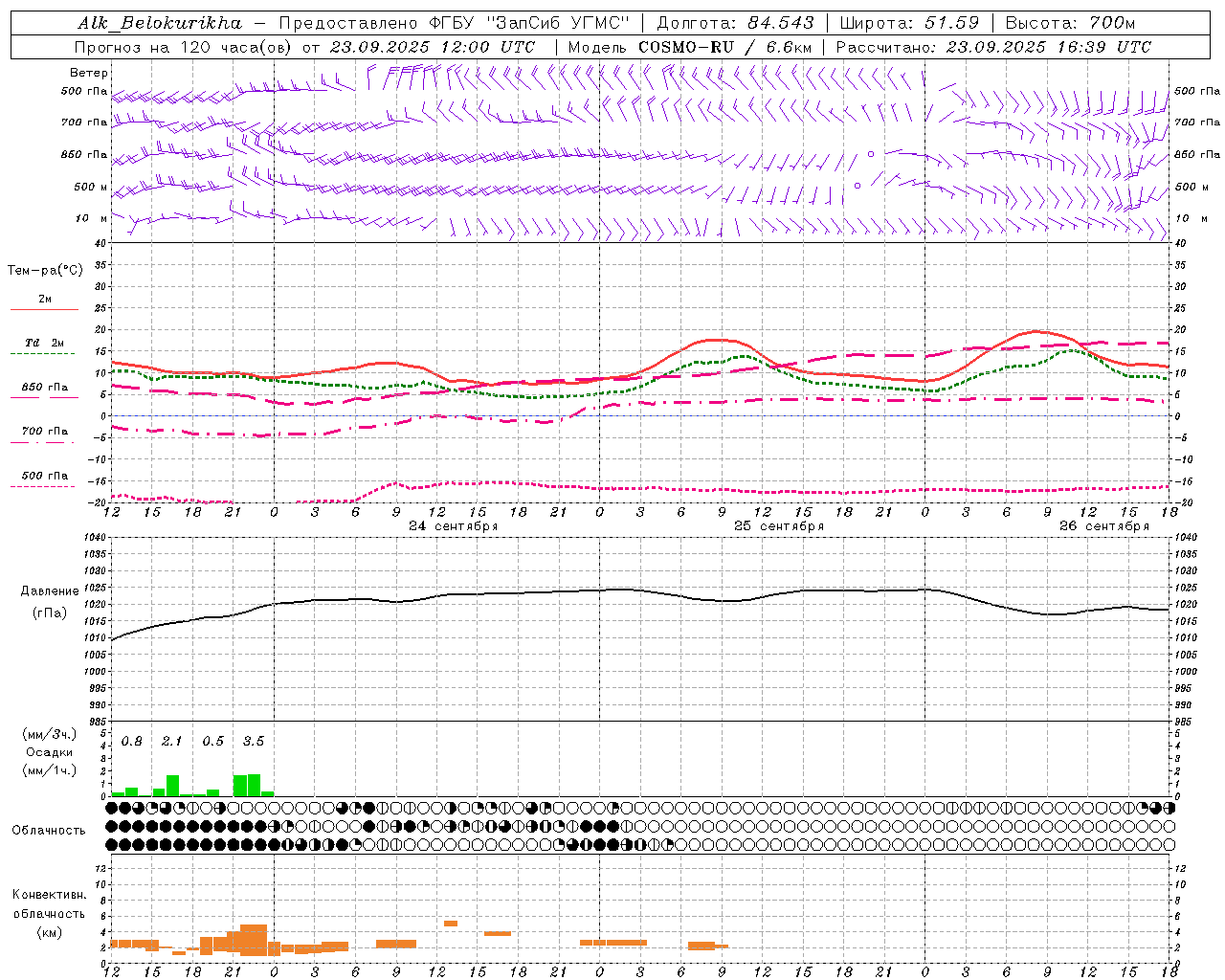The height and width of the screenshot is (980, 1225).
Task: Click the Td 2м dew point legend label
Action: (45, 343)
